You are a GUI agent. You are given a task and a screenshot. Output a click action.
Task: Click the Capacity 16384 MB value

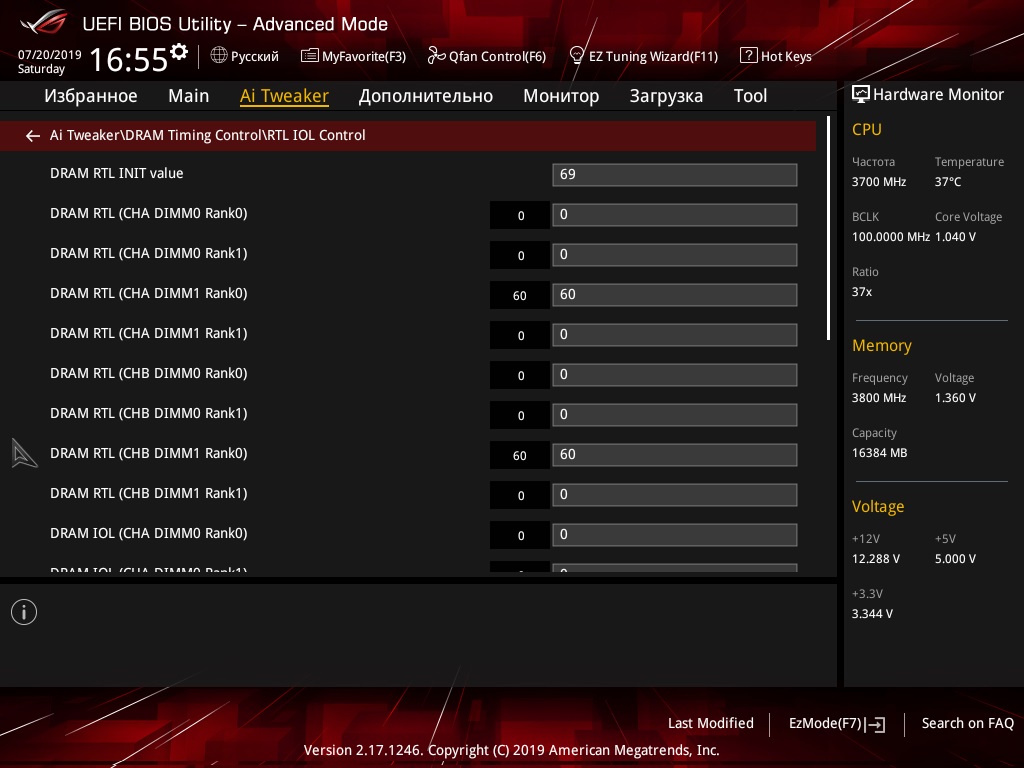(880, 453)
